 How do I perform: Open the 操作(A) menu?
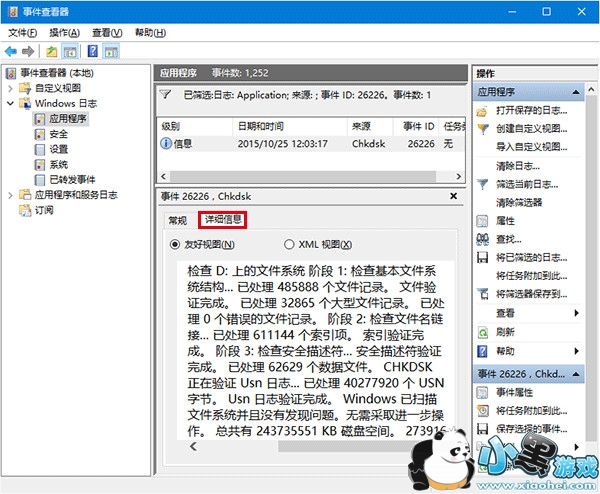(65, 33)
